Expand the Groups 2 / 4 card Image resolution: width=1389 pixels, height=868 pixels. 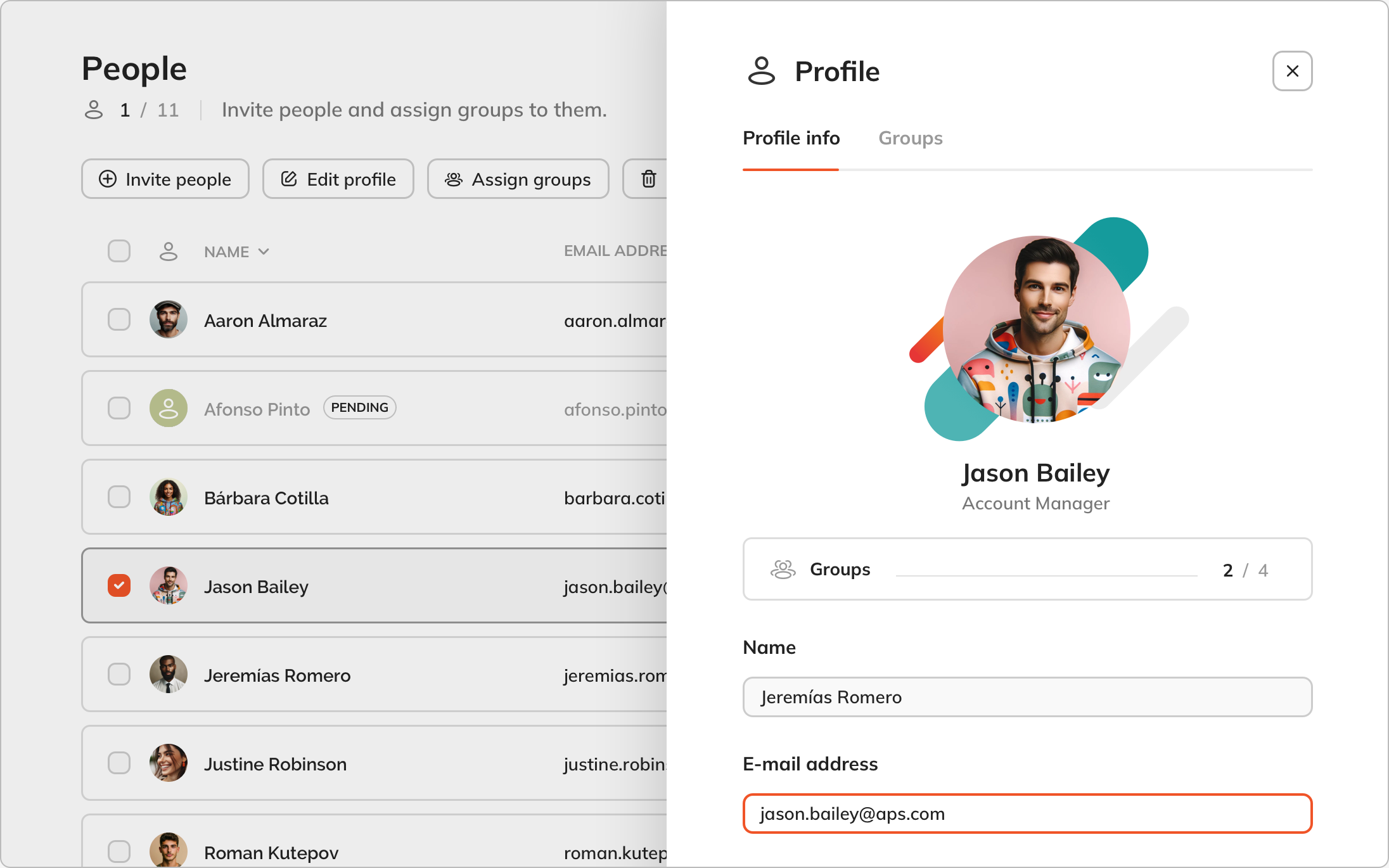click(x=1027, y=570)
